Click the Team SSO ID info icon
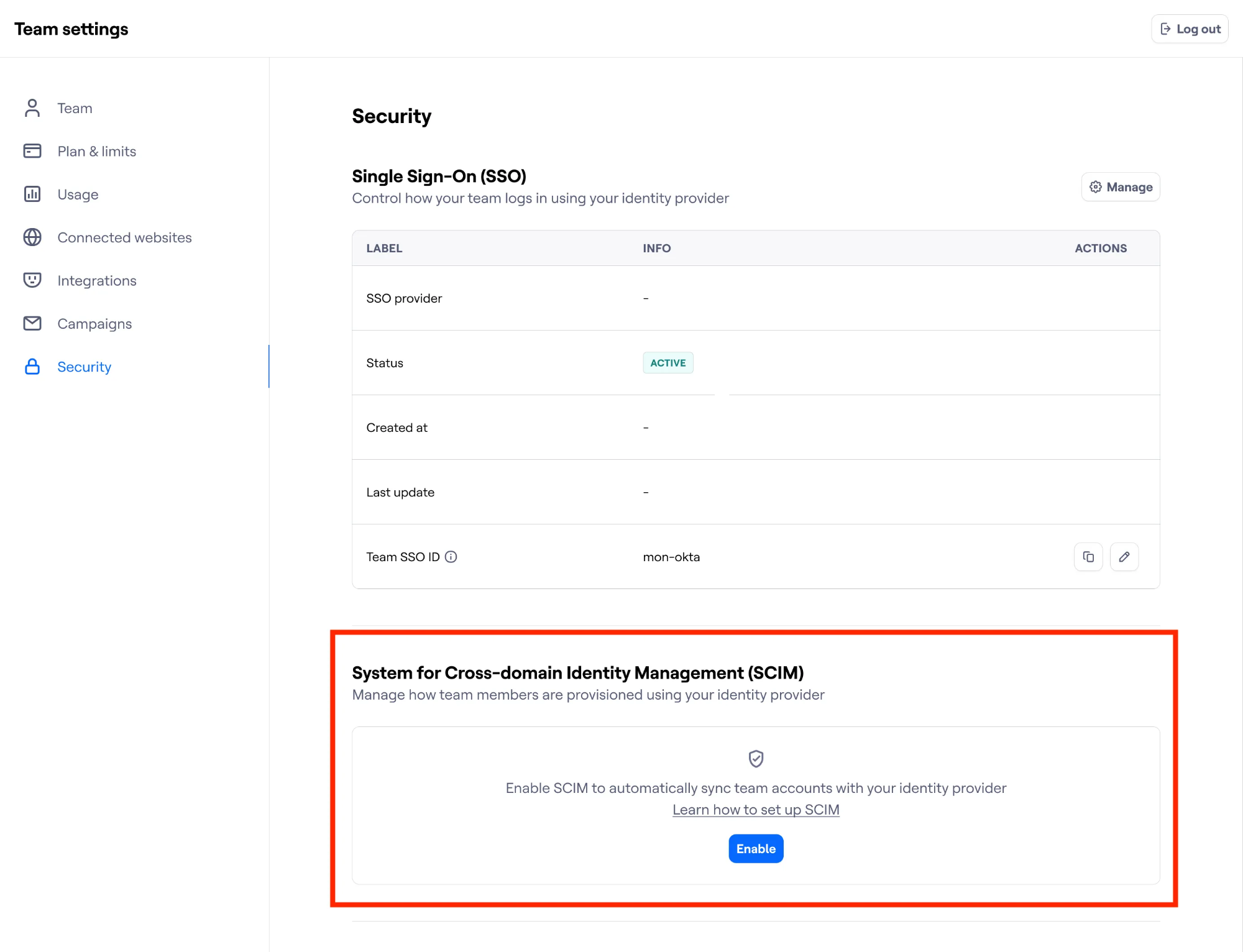This screenshot has width=1243, height=952. point(451,557)
